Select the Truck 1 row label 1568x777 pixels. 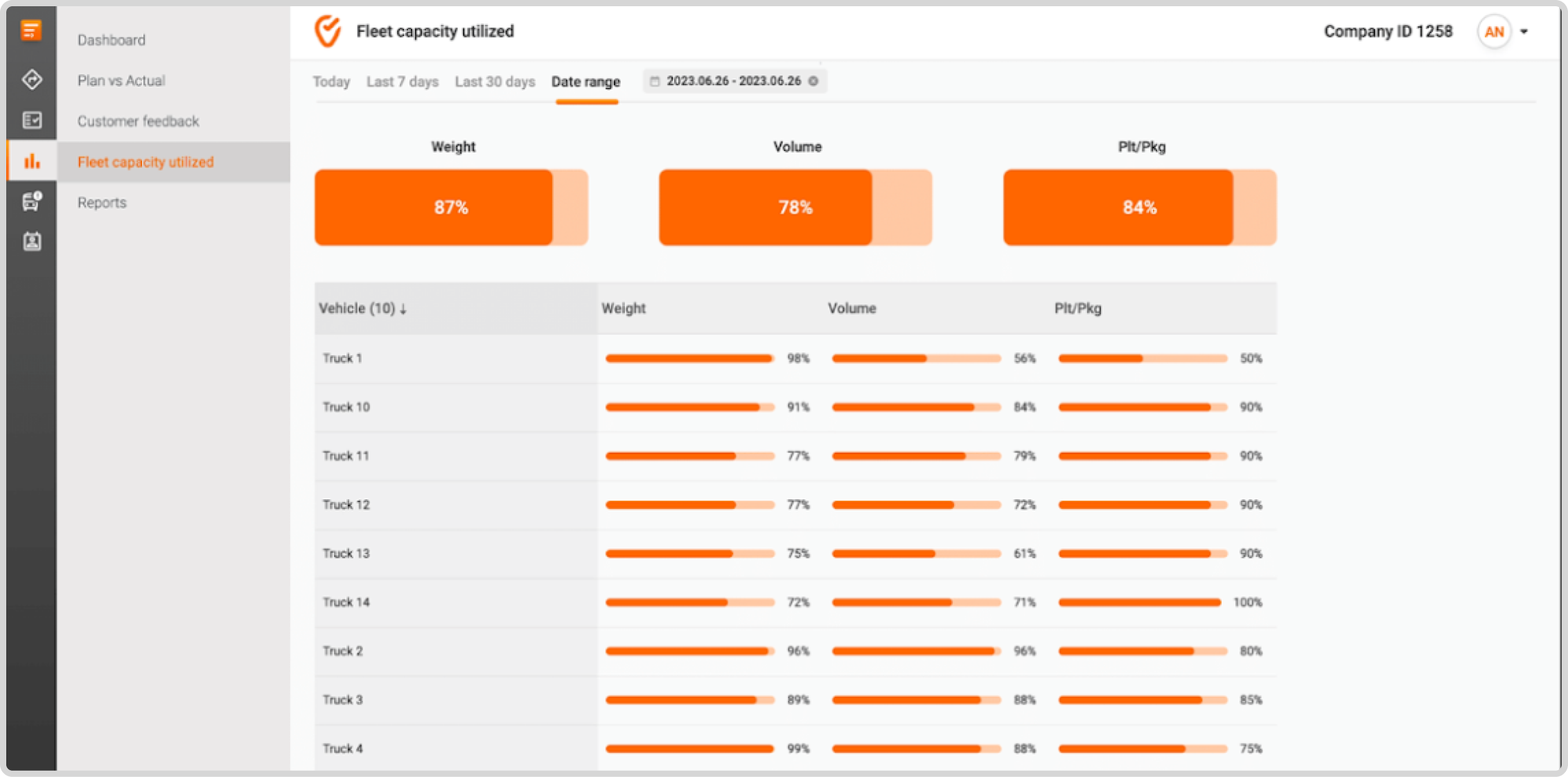point(342,359)
